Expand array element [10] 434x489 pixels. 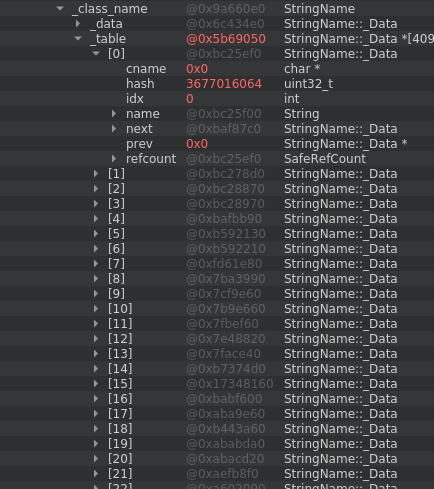tap(96, 309)
